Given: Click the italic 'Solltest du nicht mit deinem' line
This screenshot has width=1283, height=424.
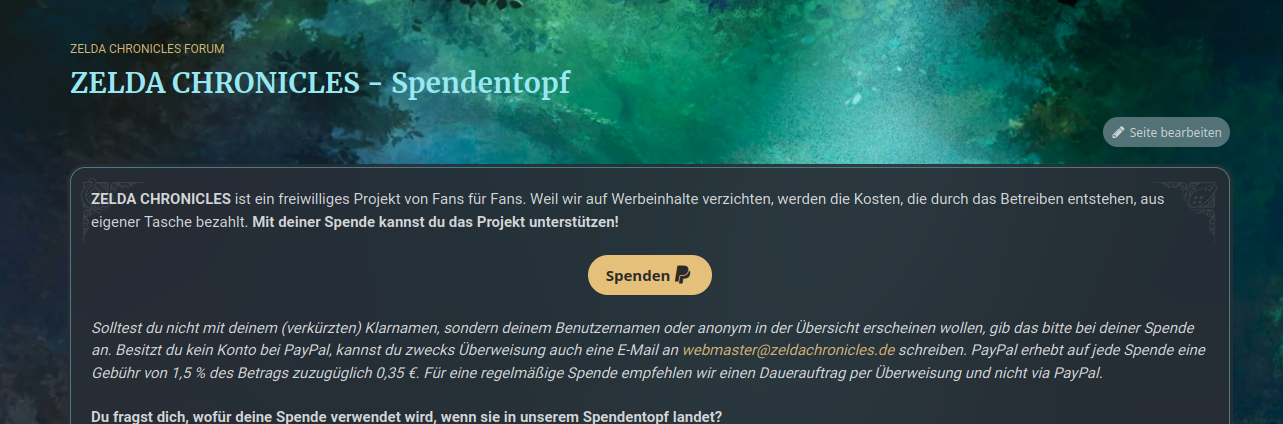Looking at the screenshot, I should pos(185,328).
